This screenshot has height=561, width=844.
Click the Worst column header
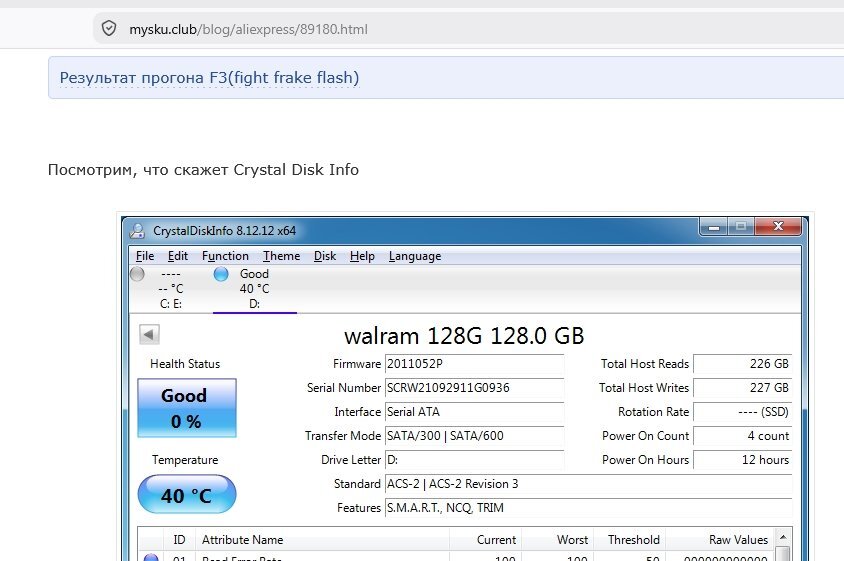557,539
